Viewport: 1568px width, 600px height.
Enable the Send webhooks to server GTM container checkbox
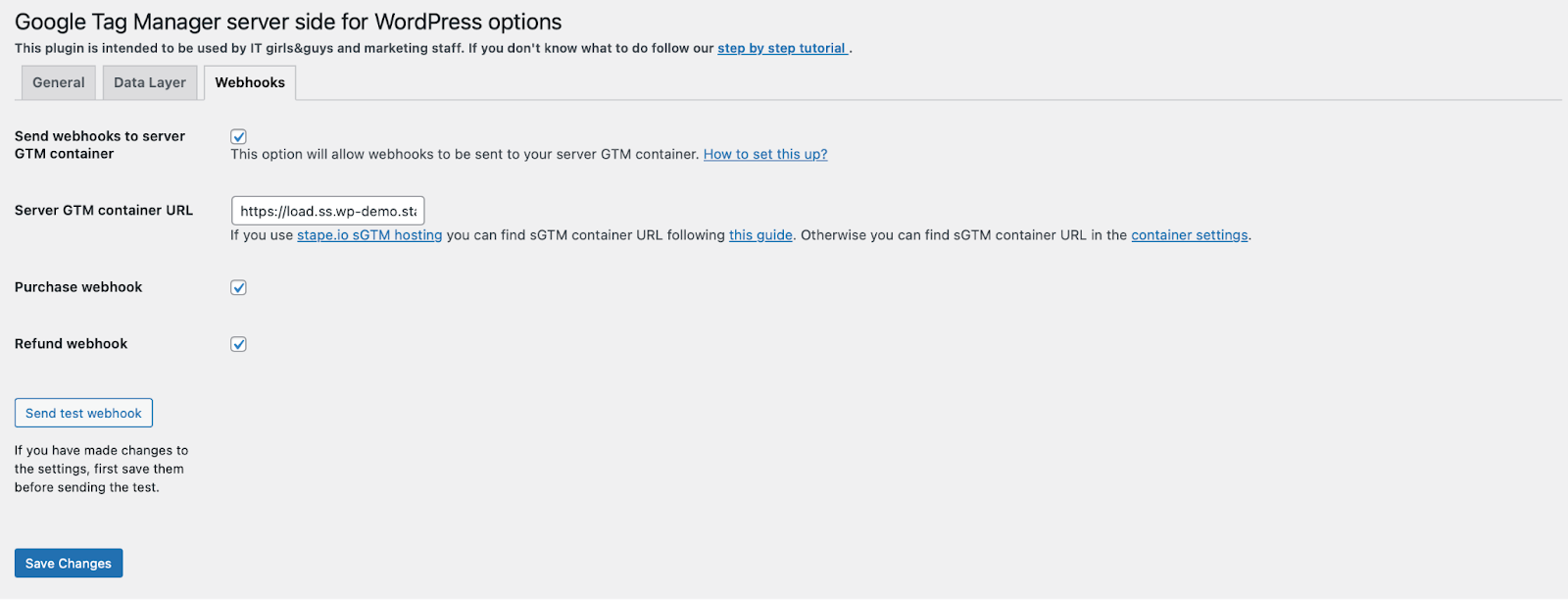point(238,136)
